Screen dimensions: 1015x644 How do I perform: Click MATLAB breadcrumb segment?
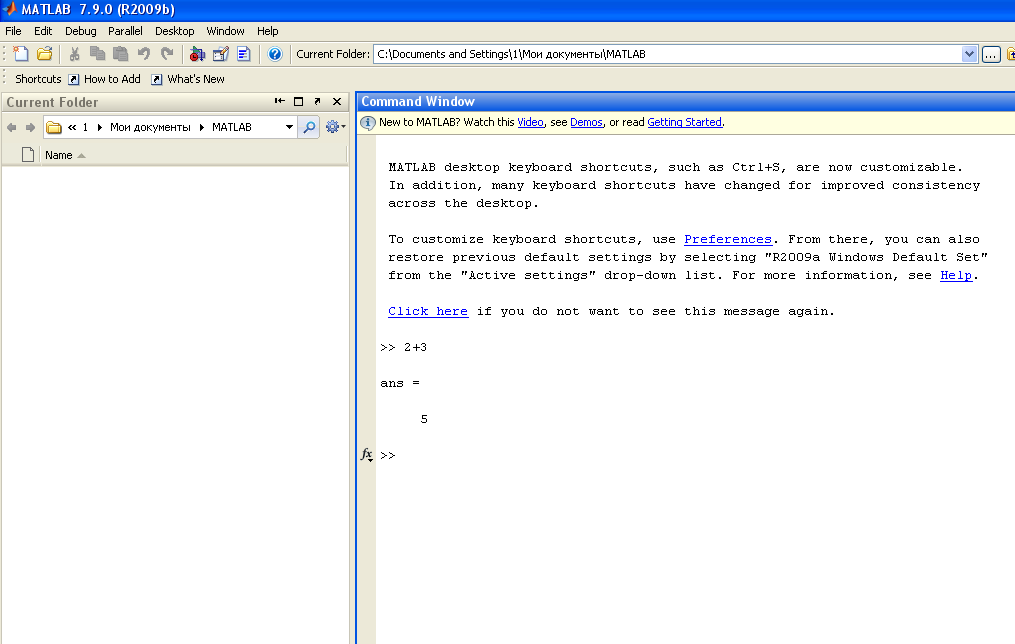(x=232, y=128)
